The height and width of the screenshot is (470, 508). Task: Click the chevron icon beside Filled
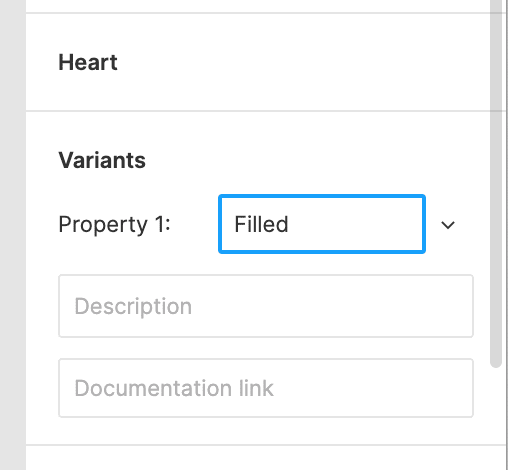coord(448,225)
